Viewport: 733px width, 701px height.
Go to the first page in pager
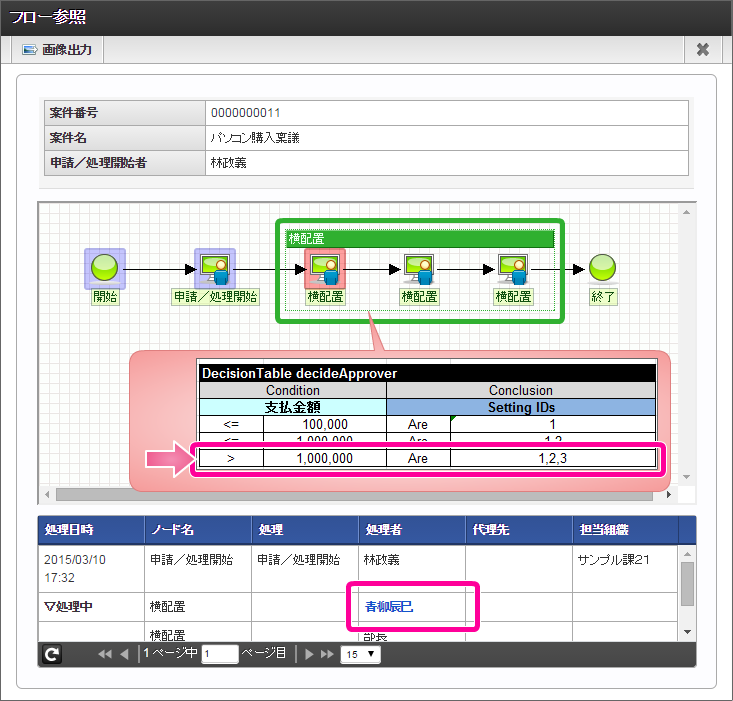click(x=105, y=654)
